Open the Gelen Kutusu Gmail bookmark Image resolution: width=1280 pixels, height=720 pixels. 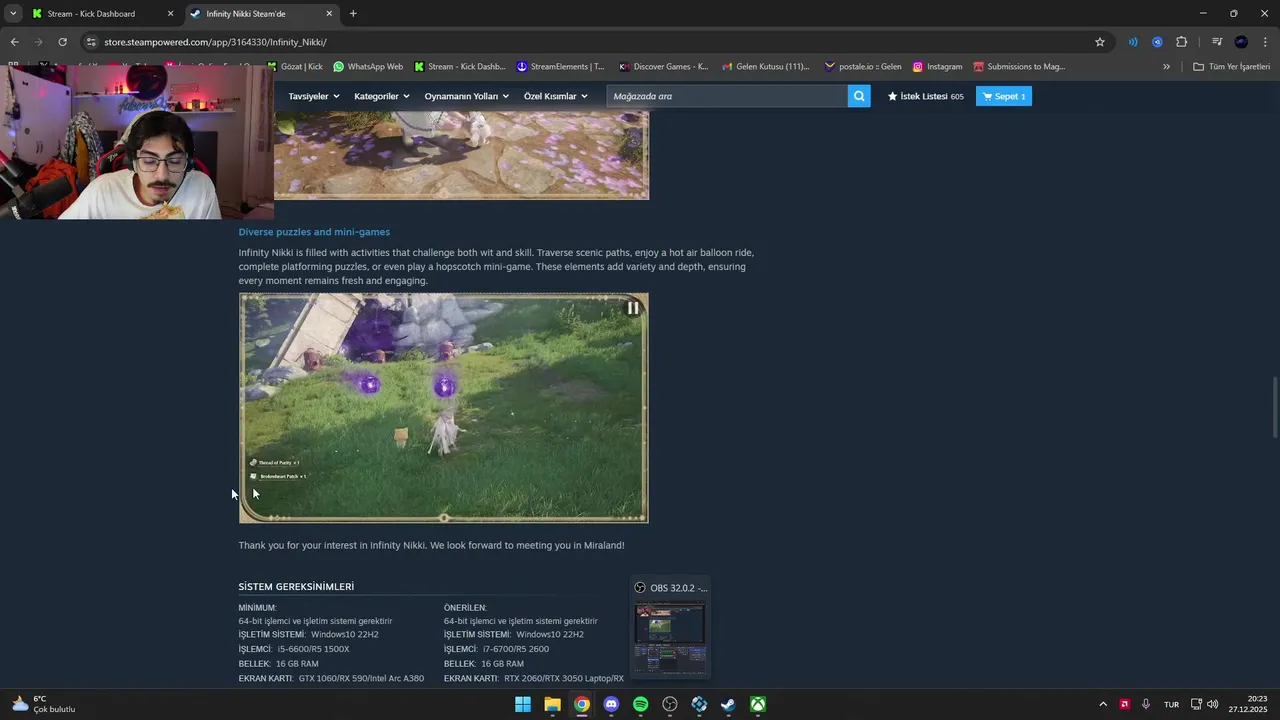[x=765, y=67]
